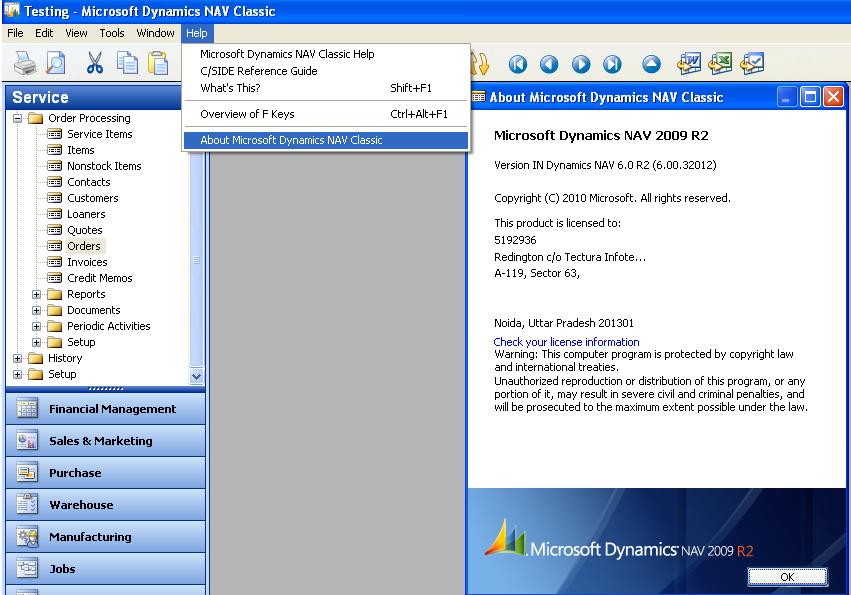Expand the History folder
This screenshot has height=595, width=851.
(17, 358)
